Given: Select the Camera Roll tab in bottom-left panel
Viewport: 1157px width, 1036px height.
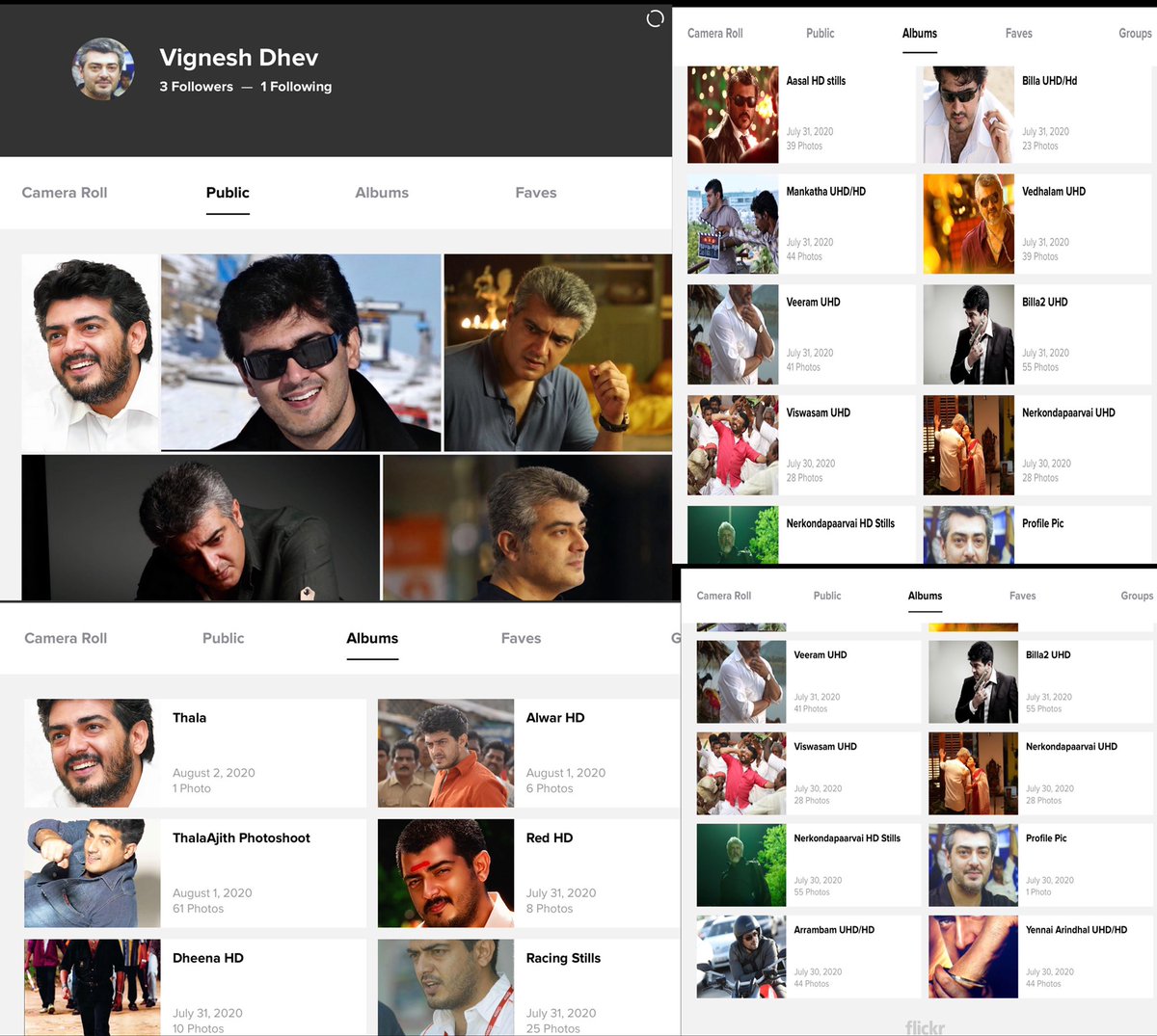Looking at the screenshot, I should pyautogui.click(x=65, y=638).
